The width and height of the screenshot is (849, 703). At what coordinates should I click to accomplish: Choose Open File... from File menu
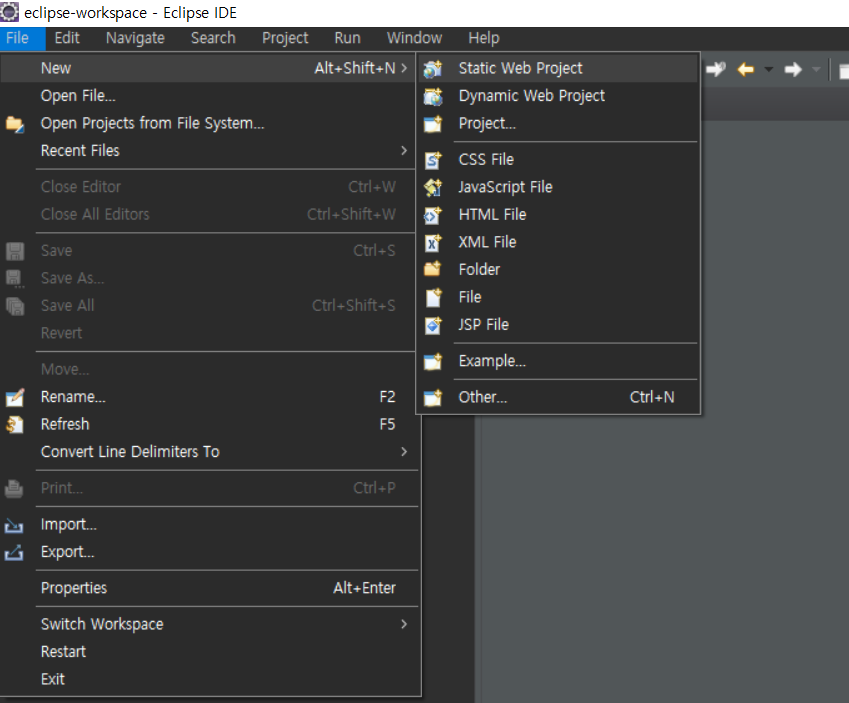[208, 96]
